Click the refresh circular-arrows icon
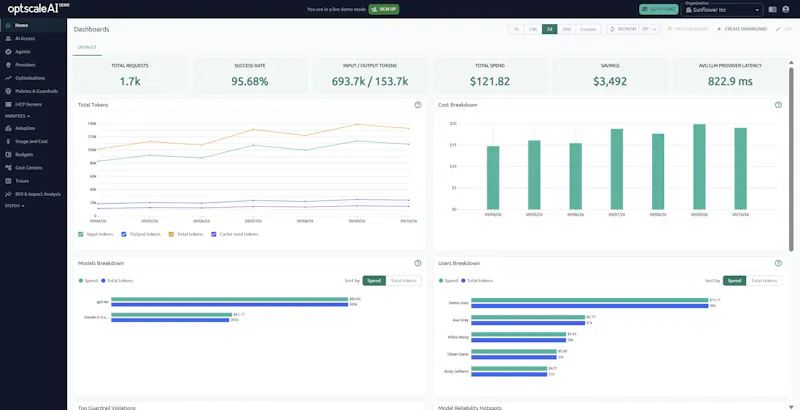Viewport: 800px width, 410px height. pos(612,29)
